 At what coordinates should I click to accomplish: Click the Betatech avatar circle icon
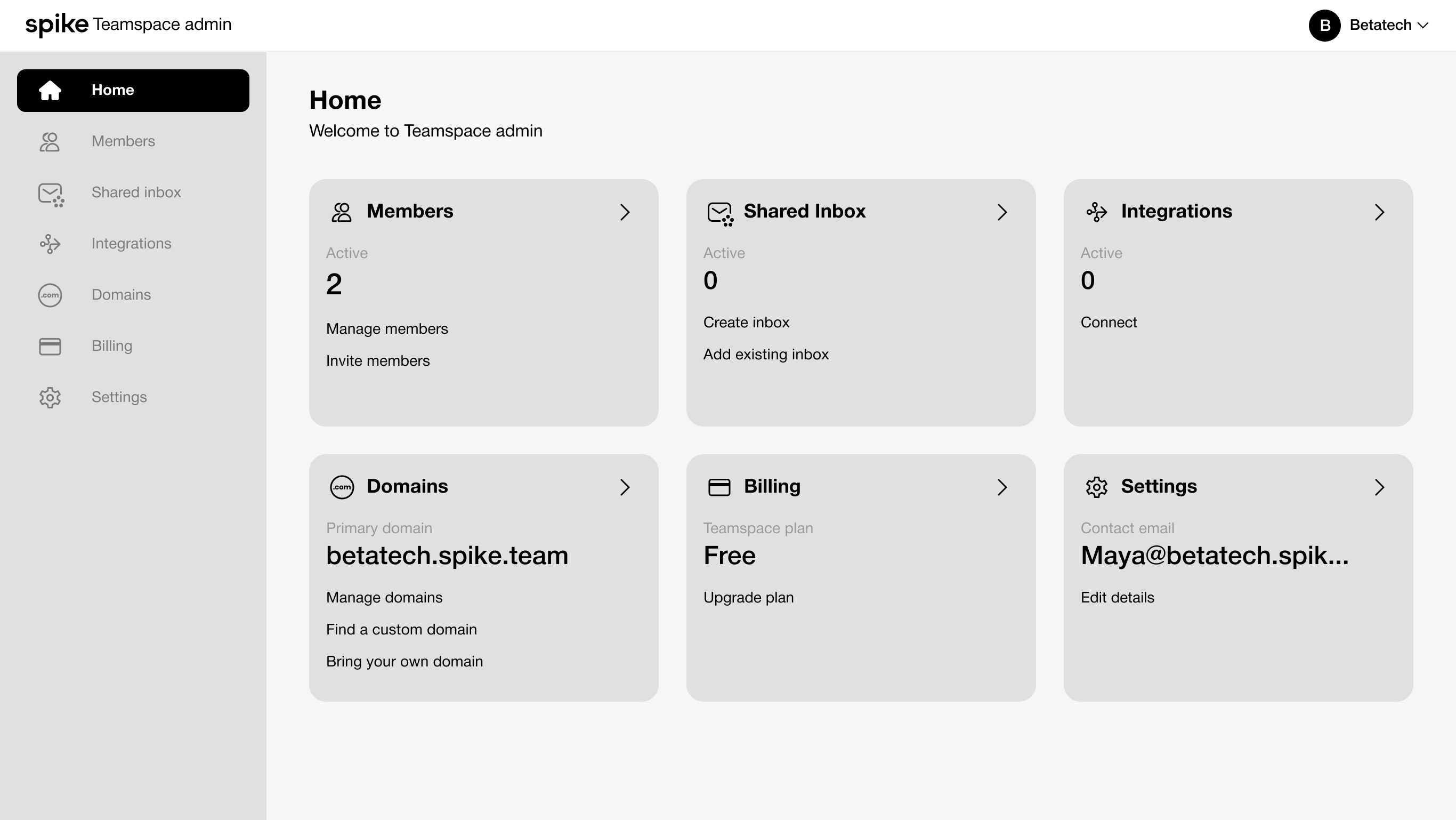[1324, 26]
